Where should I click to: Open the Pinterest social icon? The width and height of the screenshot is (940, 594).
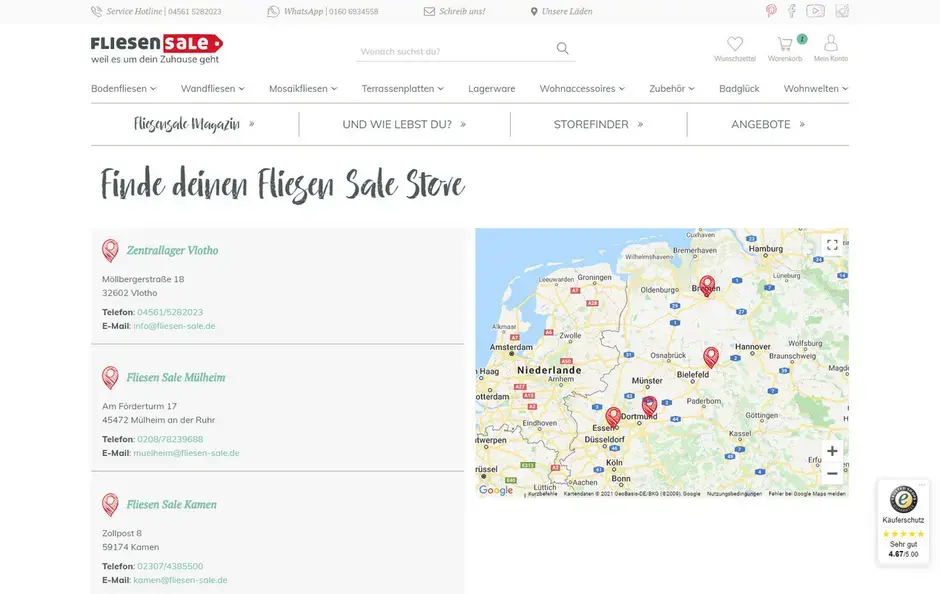[769, 9]
